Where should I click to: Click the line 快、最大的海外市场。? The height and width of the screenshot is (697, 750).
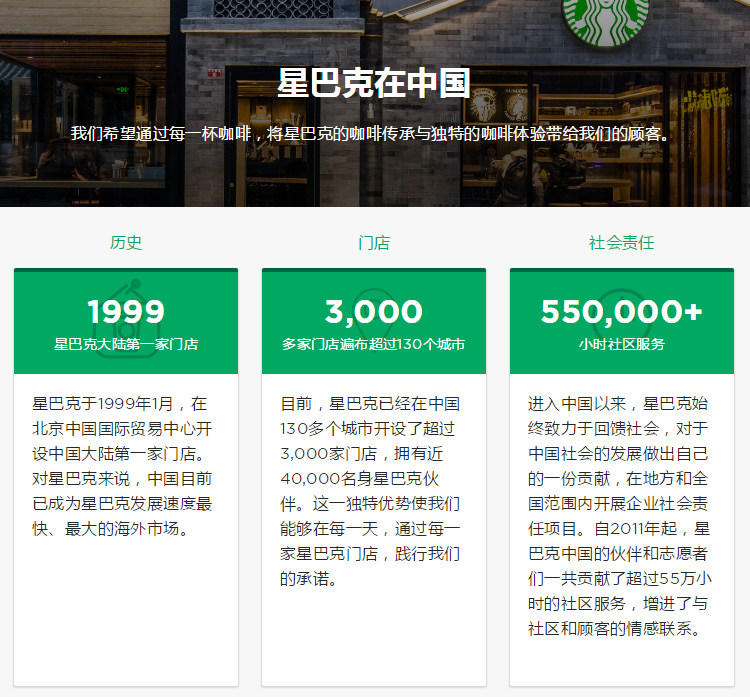110,529
